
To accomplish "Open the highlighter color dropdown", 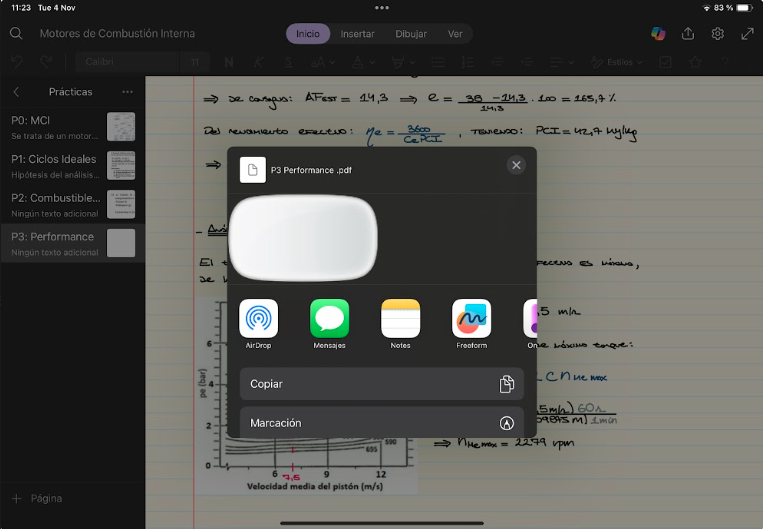I will click(x=403, y=62).
